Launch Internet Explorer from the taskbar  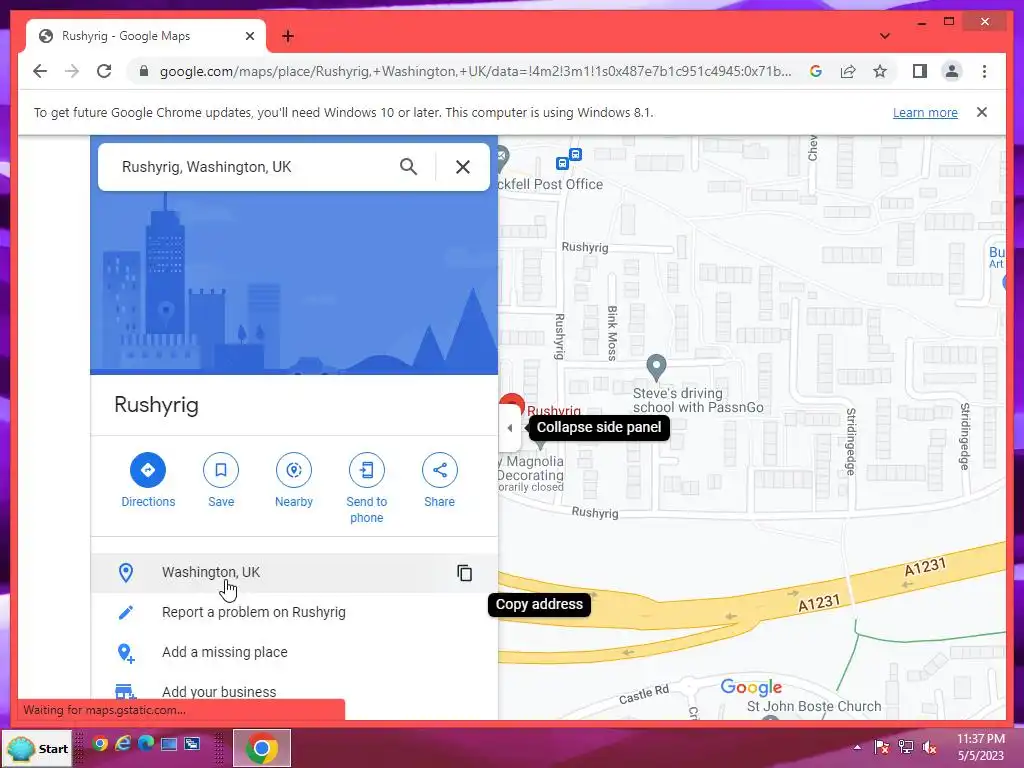click(123, 743)
